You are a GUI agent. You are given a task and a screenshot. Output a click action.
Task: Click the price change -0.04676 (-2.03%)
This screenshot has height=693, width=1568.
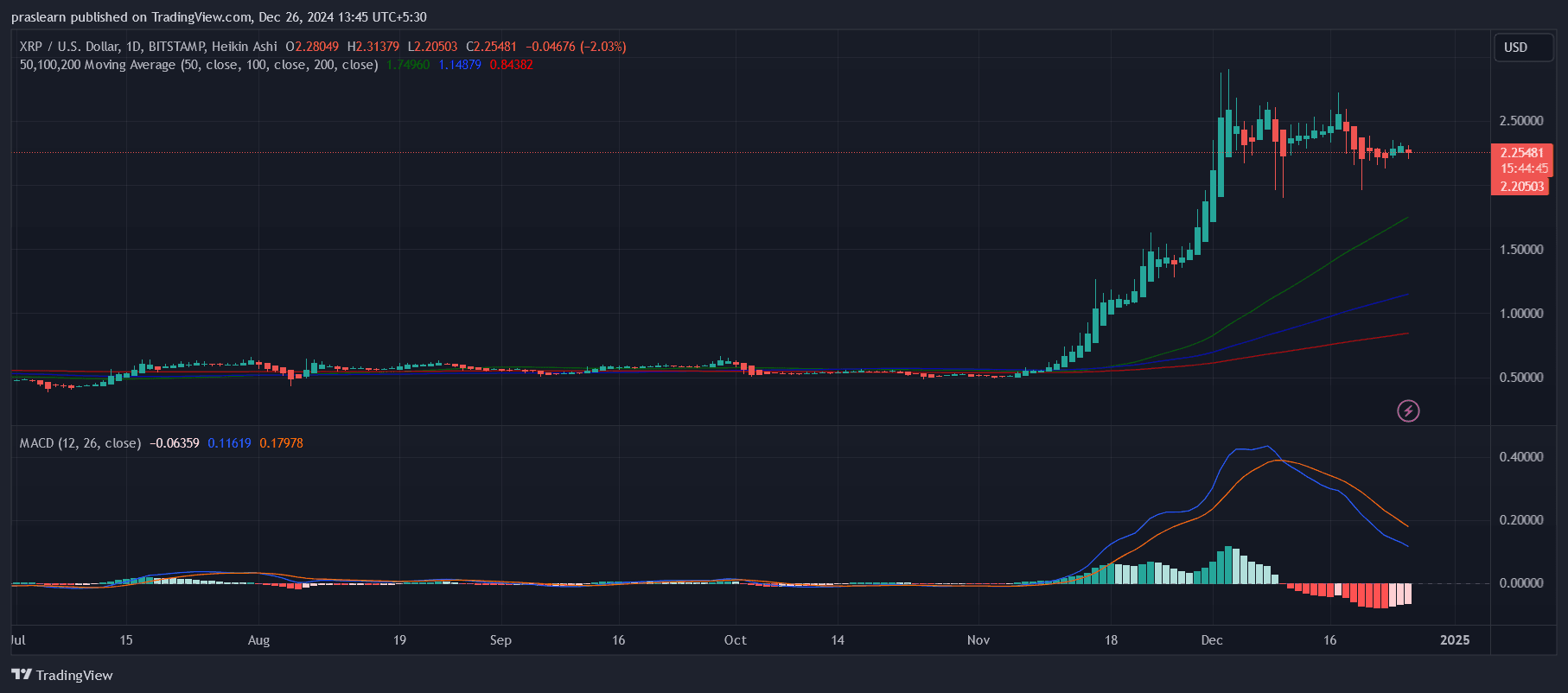point(576,47)
